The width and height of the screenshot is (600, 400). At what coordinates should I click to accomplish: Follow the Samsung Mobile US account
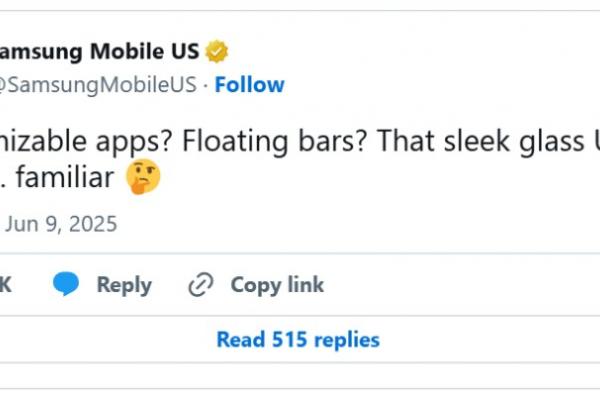(249, 85)
